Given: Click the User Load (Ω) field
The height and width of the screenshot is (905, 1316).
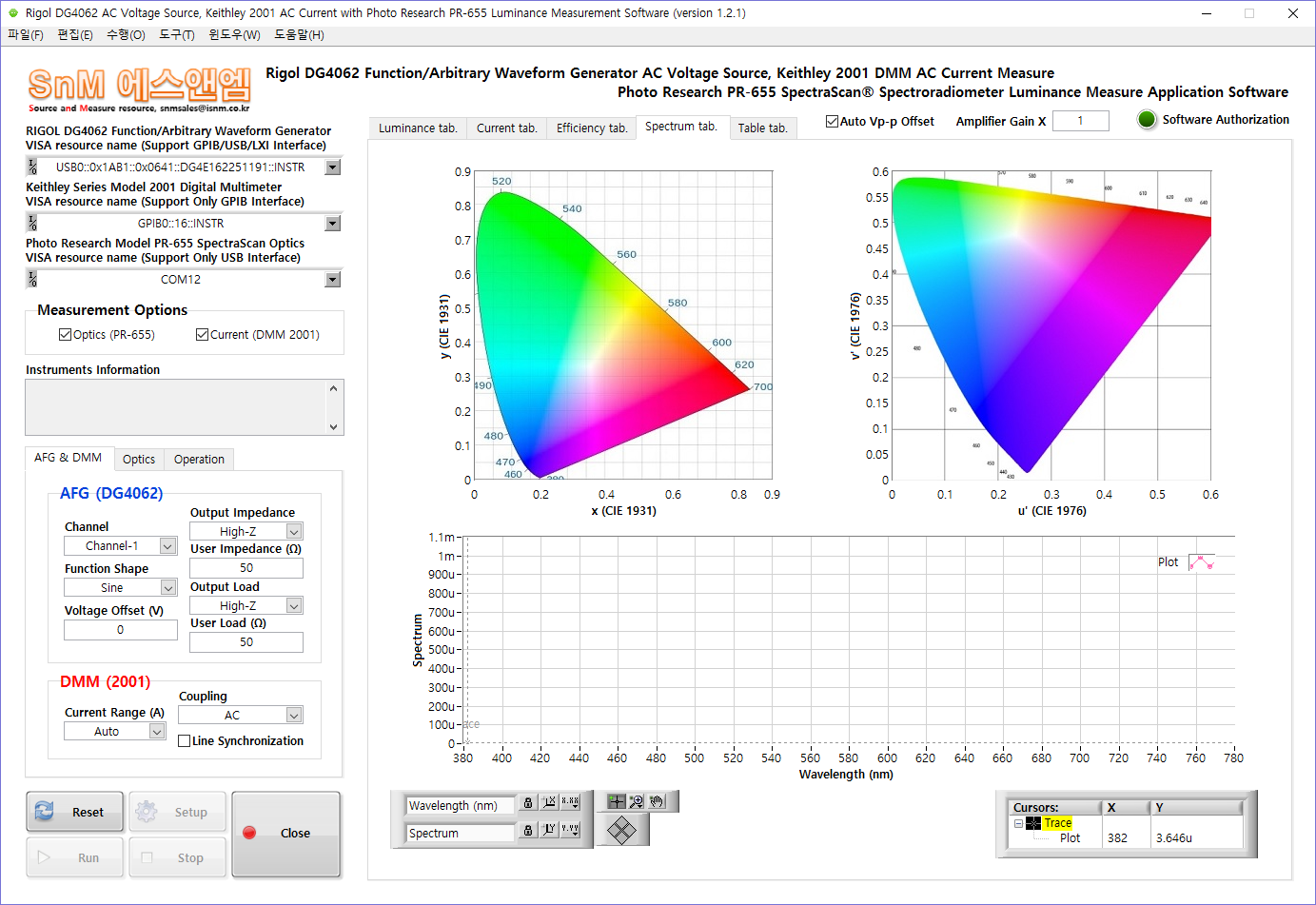Looking at the screenshot, I should pos(246,642).
